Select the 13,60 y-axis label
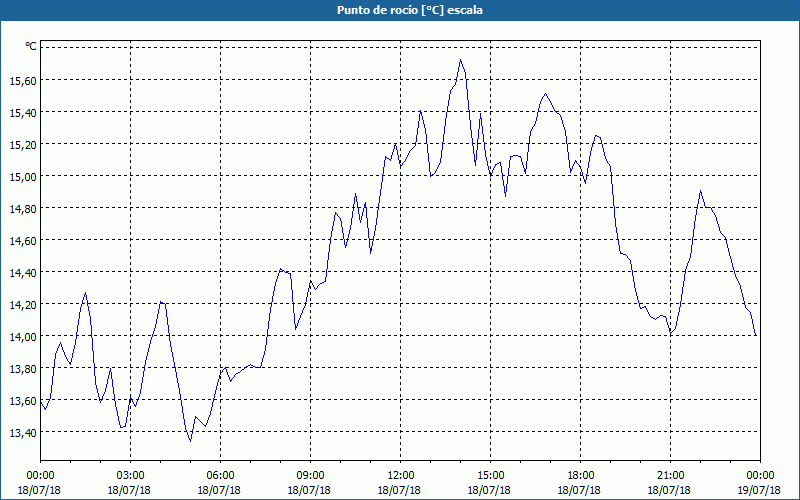Screen dimensions: 800x500 pyautogui.click(x=23, y=401)
